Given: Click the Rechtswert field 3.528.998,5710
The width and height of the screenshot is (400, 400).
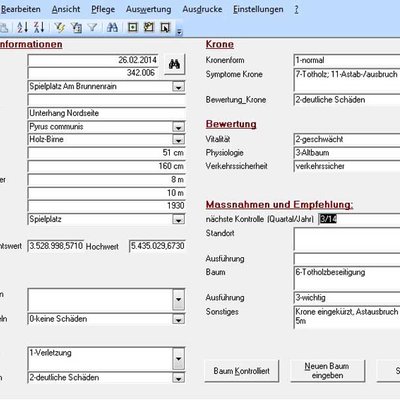Looking at the screenshot, I should click(56, 246).
